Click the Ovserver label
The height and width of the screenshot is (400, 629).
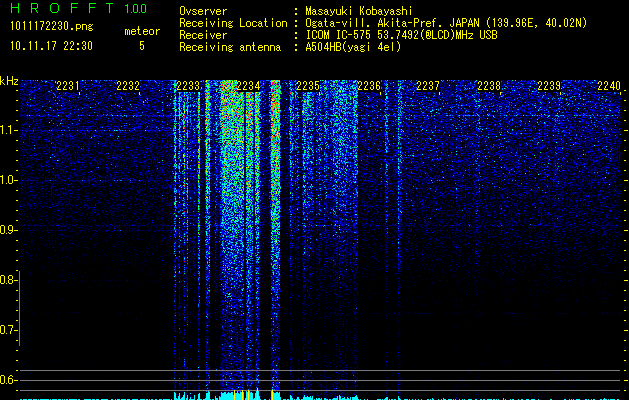[x=203, y=11]
